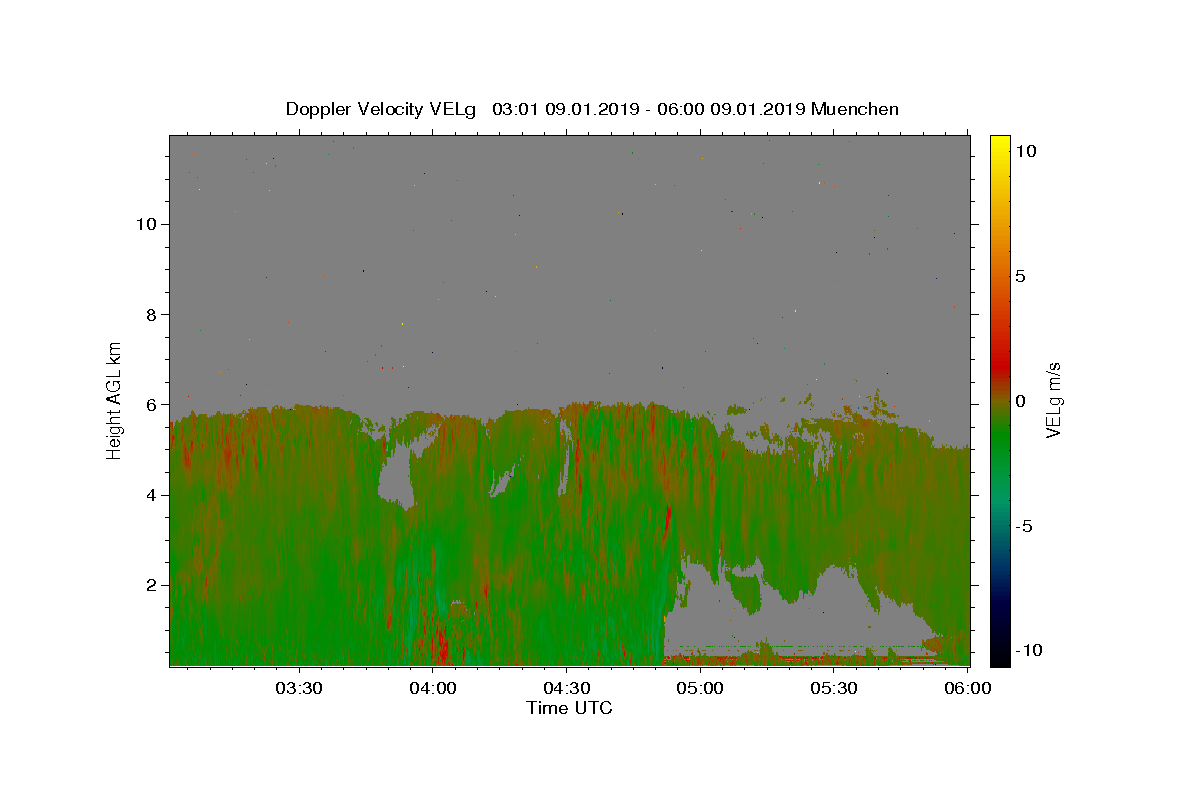Click the '04:30' time axis label
The image size is (1200, 800).
tap(567, 688)
